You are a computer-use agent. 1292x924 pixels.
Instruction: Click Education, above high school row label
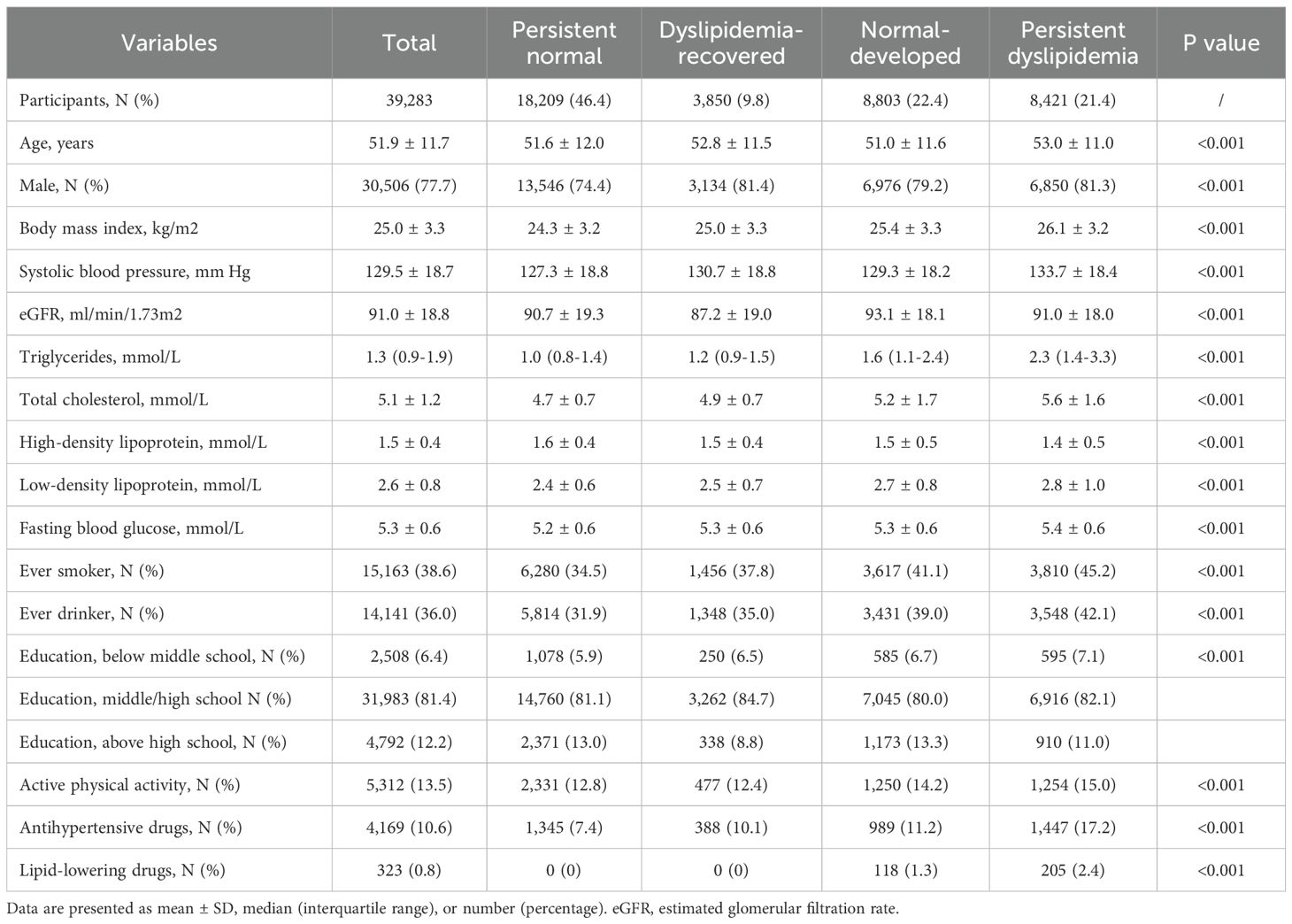pyautogui.click(x=153, y=742)
